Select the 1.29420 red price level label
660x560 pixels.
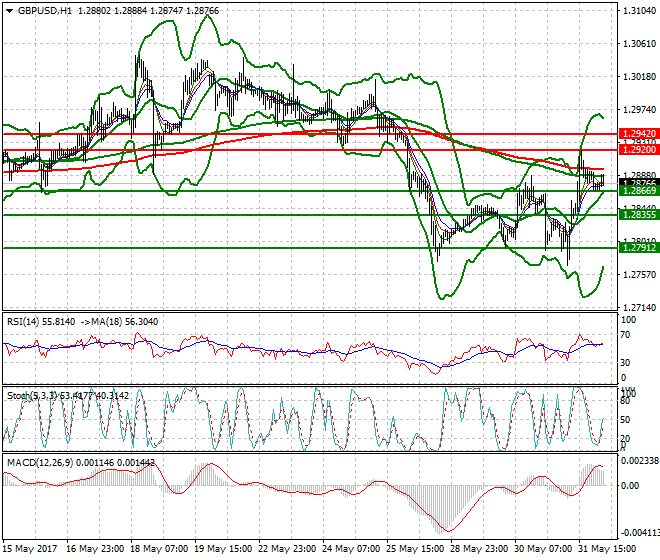click(640, 133)
